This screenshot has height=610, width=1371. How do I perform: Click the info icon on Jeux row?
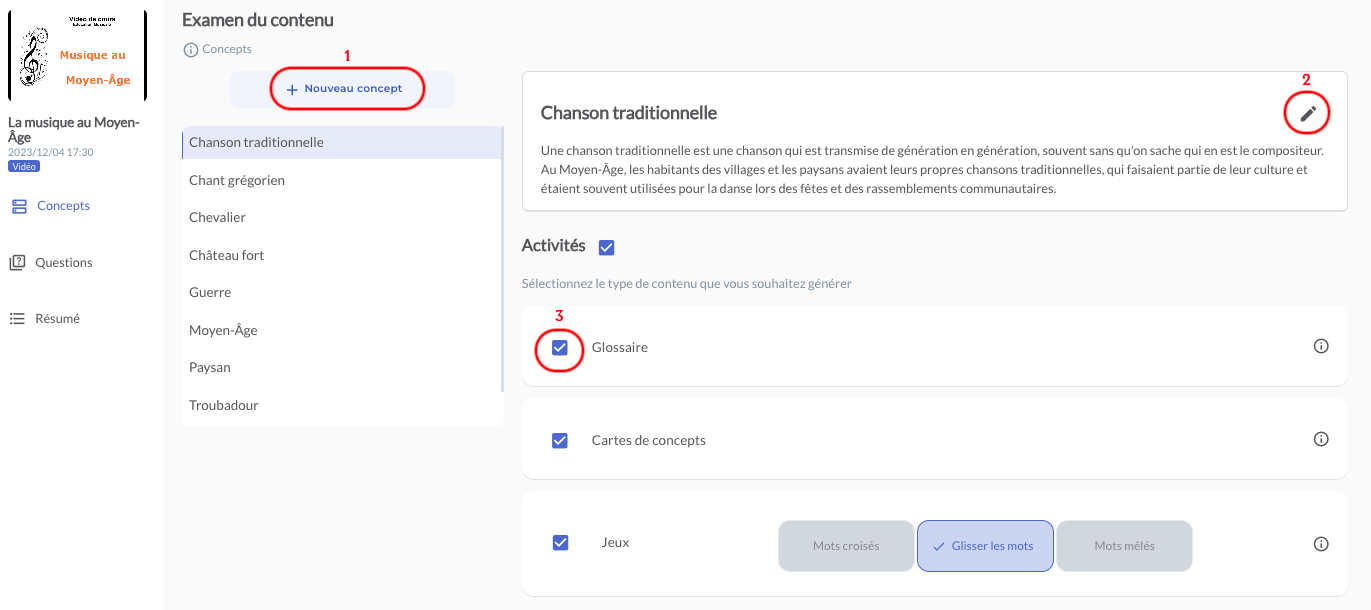(1320, 544)
